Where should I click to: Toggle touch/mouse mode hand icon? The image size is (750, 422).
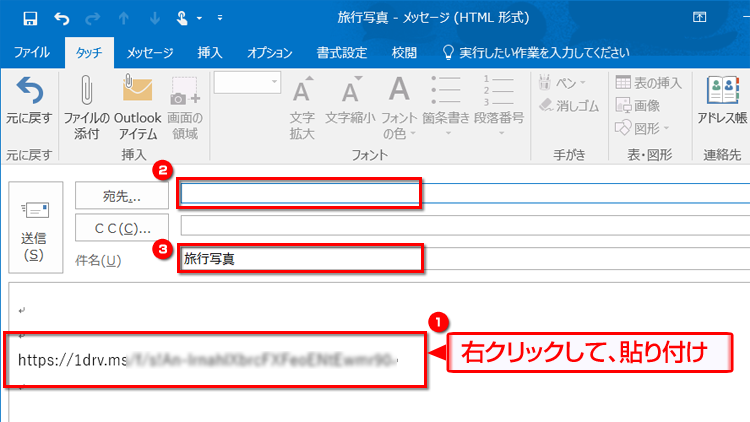pyautogui.click(x=182, y=18)
